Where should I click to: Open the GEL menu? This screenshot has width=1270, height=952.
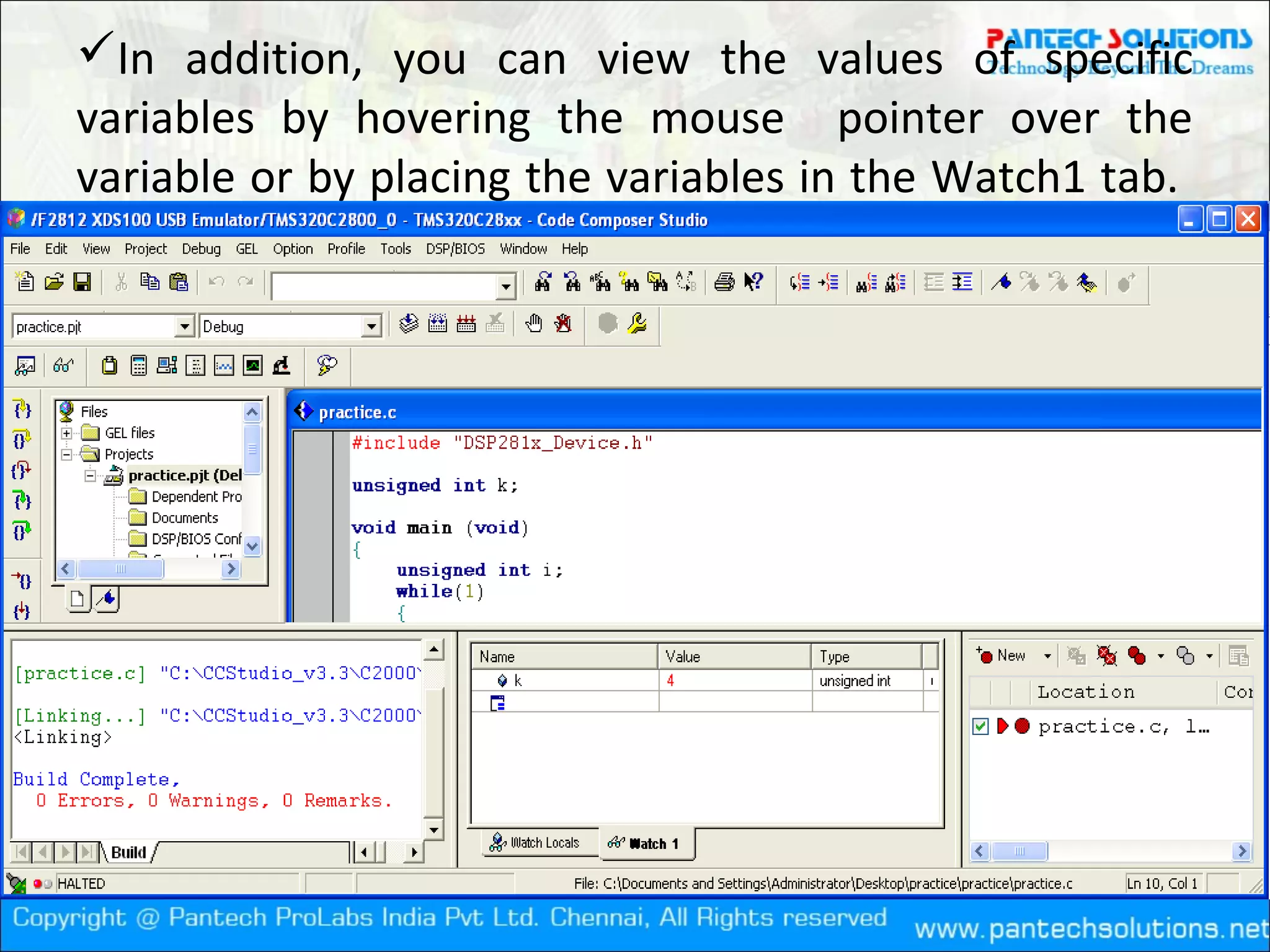(x=246, y=249)
